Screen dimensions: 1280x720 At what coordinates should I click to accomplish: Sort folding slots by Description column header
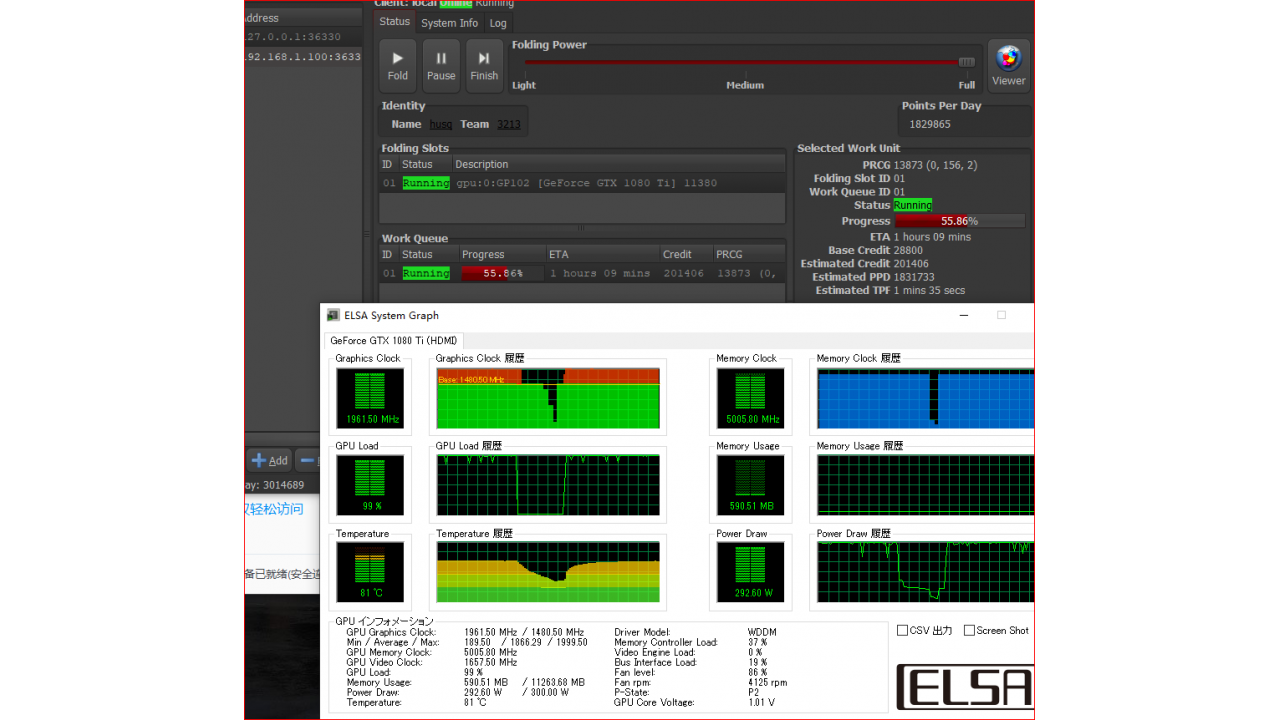pos(618,164)
